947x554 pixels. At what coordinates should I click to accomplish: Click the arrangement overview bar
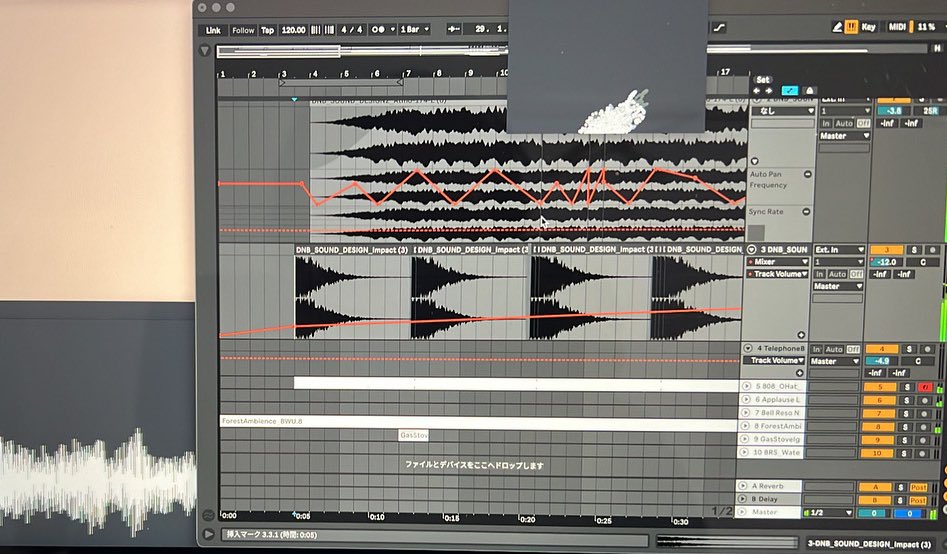click(x=362, y=51)
